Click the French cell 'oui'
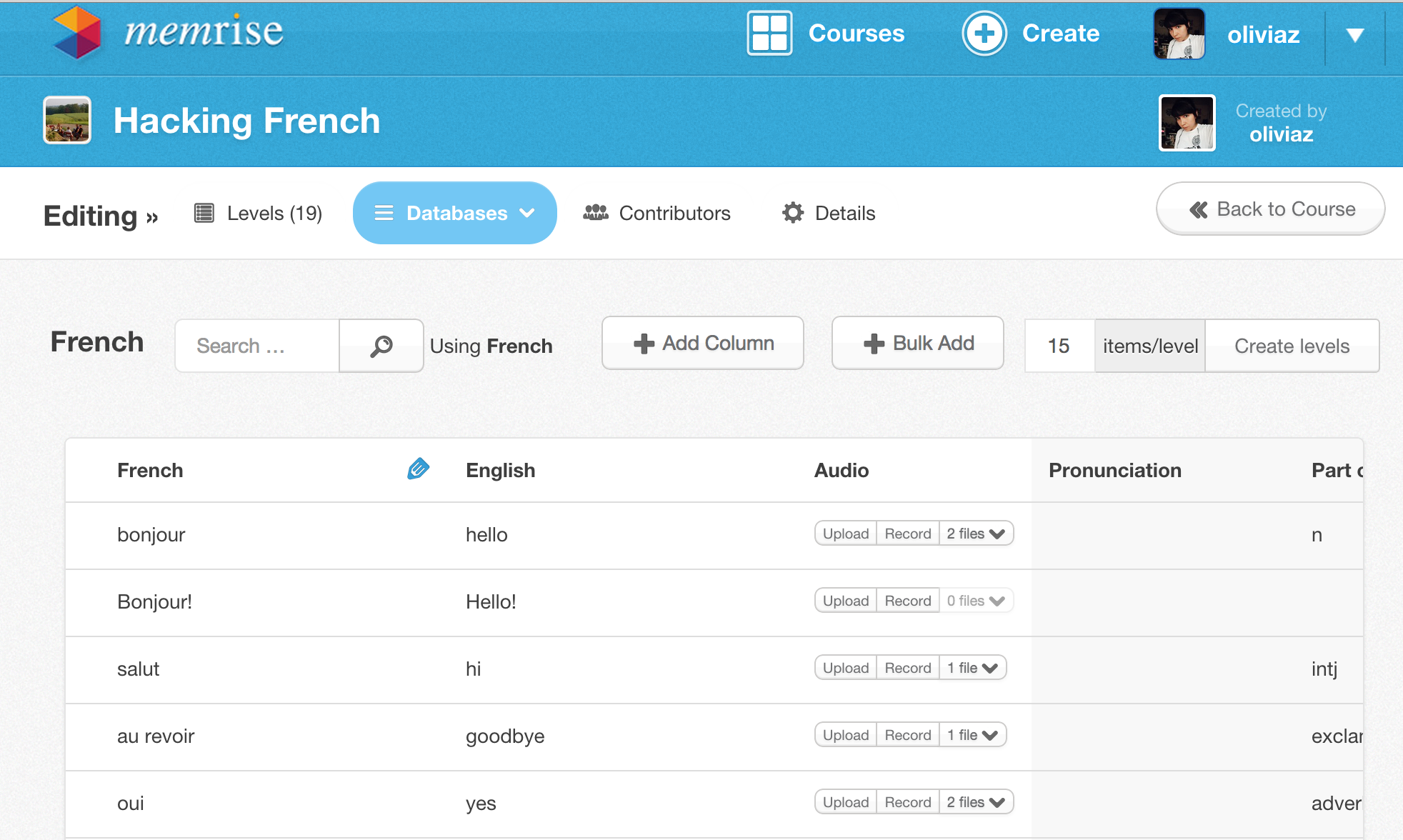Image resolution: width=1403 pixels, height=840 pixels. (x=131, y=804)
